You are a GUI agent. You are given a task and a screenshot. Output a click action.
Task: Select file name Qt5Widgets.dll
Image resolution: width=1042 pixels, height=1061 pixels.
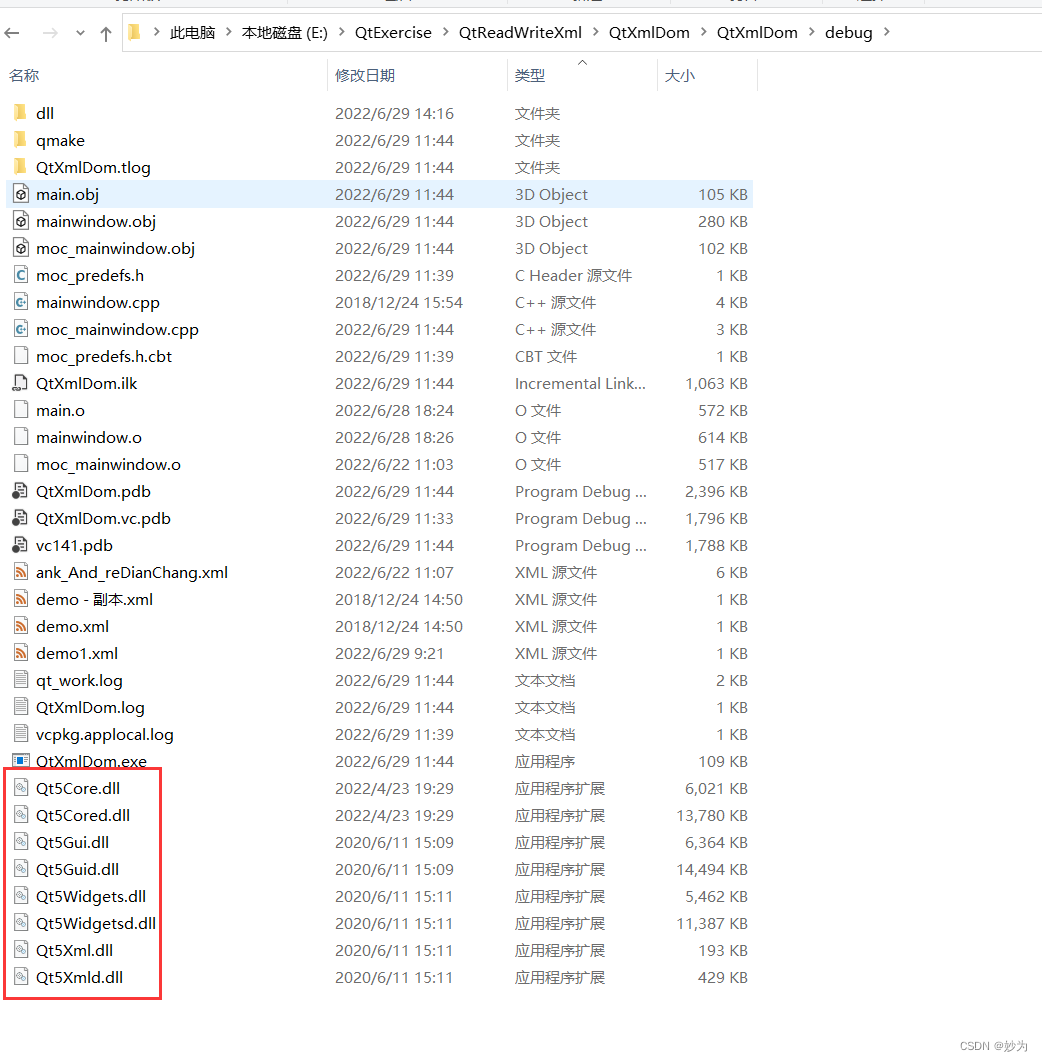click(x=91, y=897)
